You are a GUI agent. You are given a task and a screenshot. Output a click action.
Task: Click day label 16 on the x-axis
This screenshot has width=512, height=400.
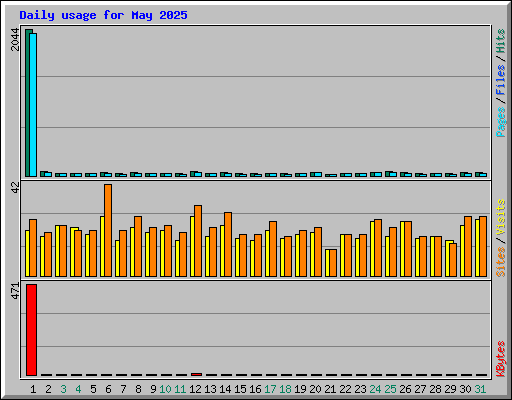[x=255, y=389]
